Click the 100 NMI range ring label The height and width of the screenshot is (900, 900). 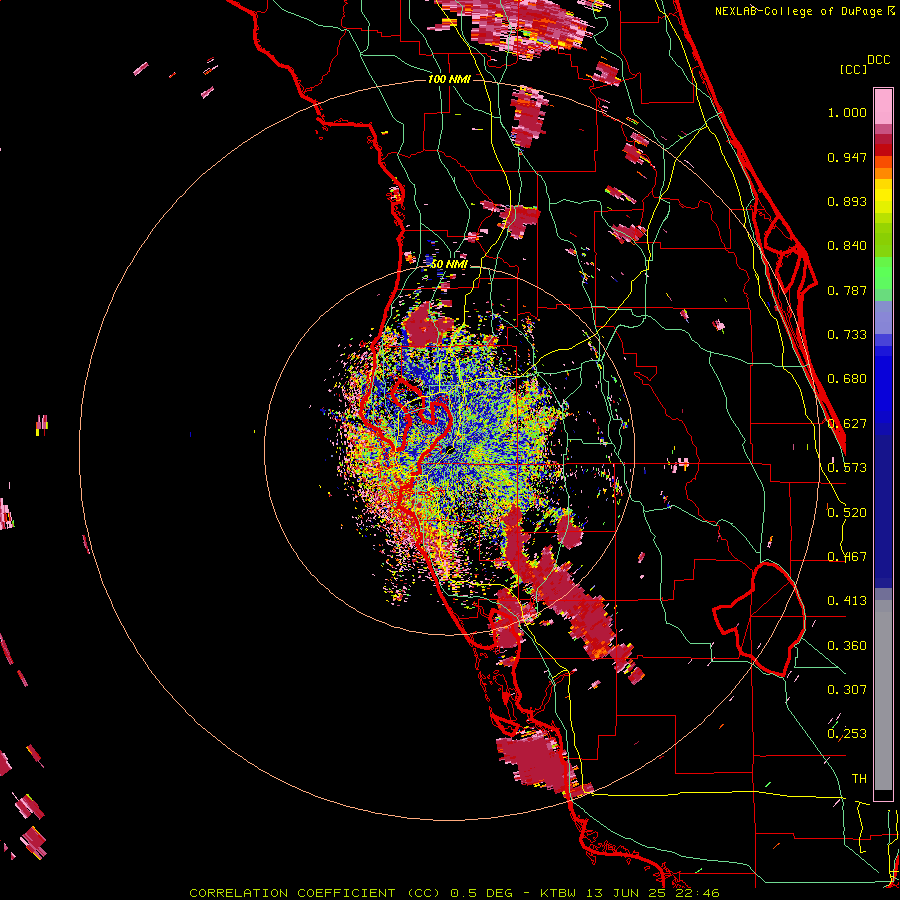point(449,79)
